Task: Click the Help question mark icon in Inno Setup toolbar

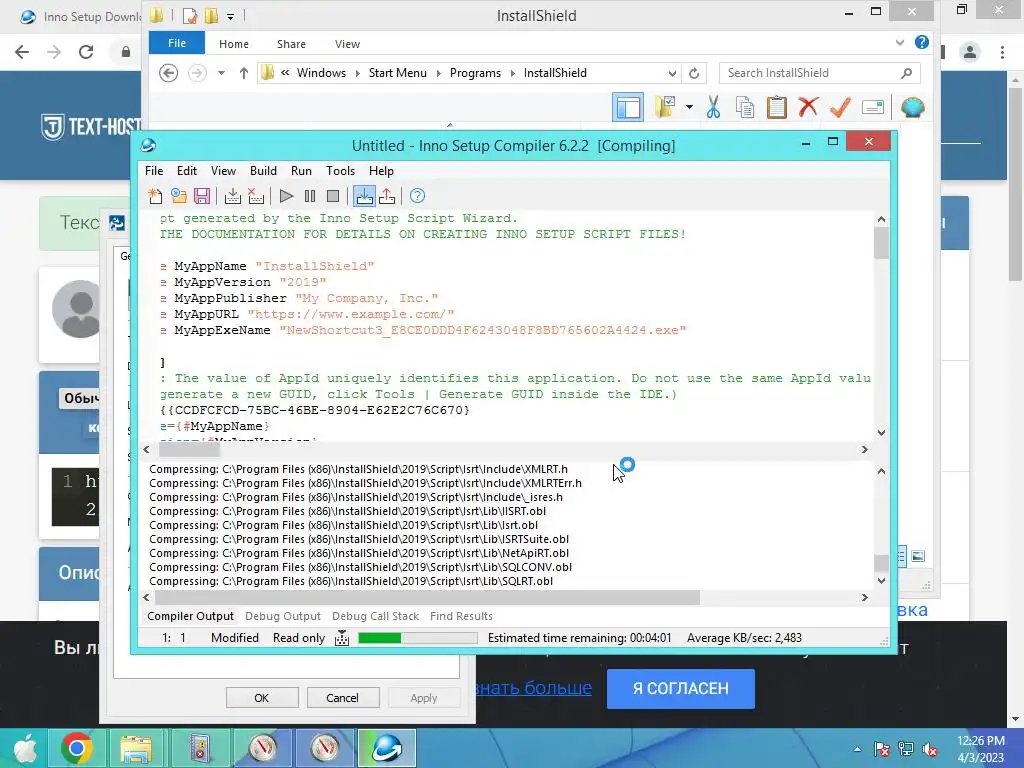Action: point(417,196)
